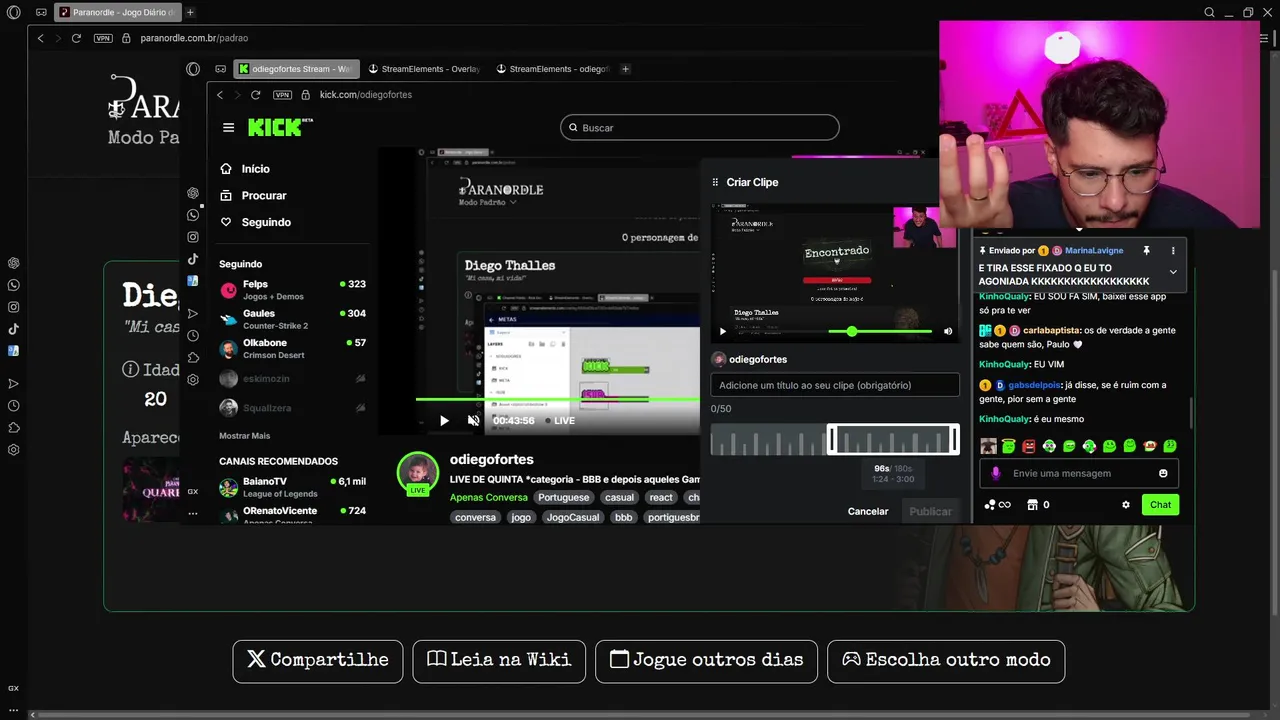This screenshot has width=1280, height=720.
Task: Open the Kick hamburger menu
Action: click(x=229, y=128)
